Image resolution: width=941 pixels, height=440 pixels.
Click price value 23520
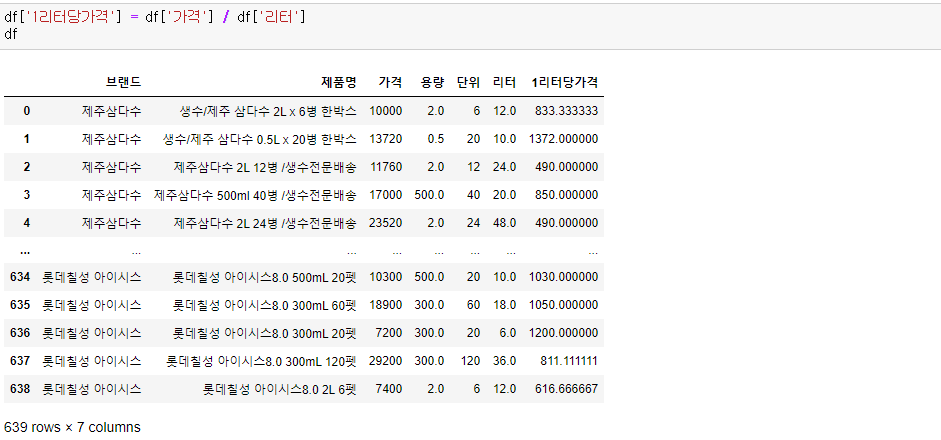click(387, 223)
